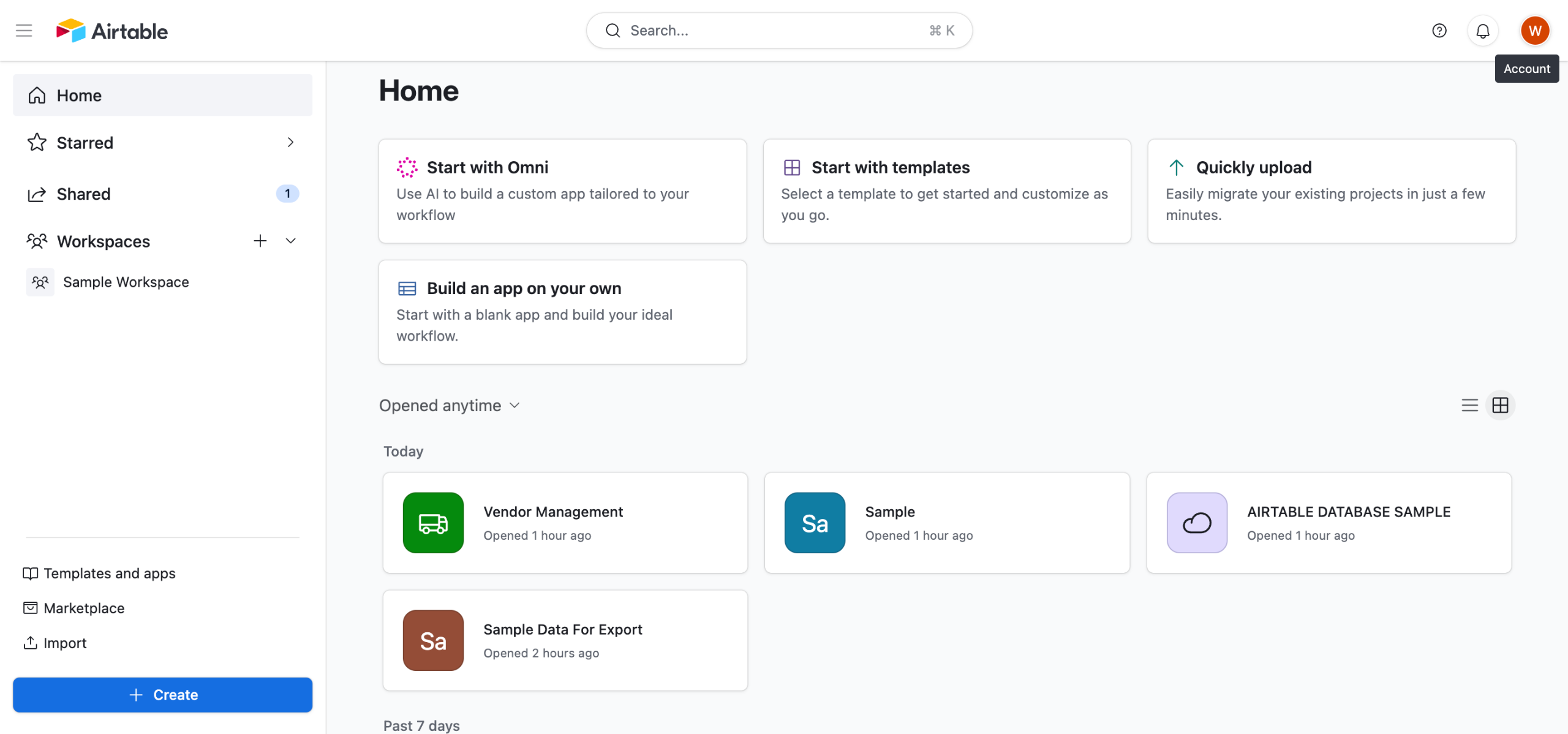Open the notifications bell
The width and height of the screenshot is (1568, 734).
[1482, 31]
